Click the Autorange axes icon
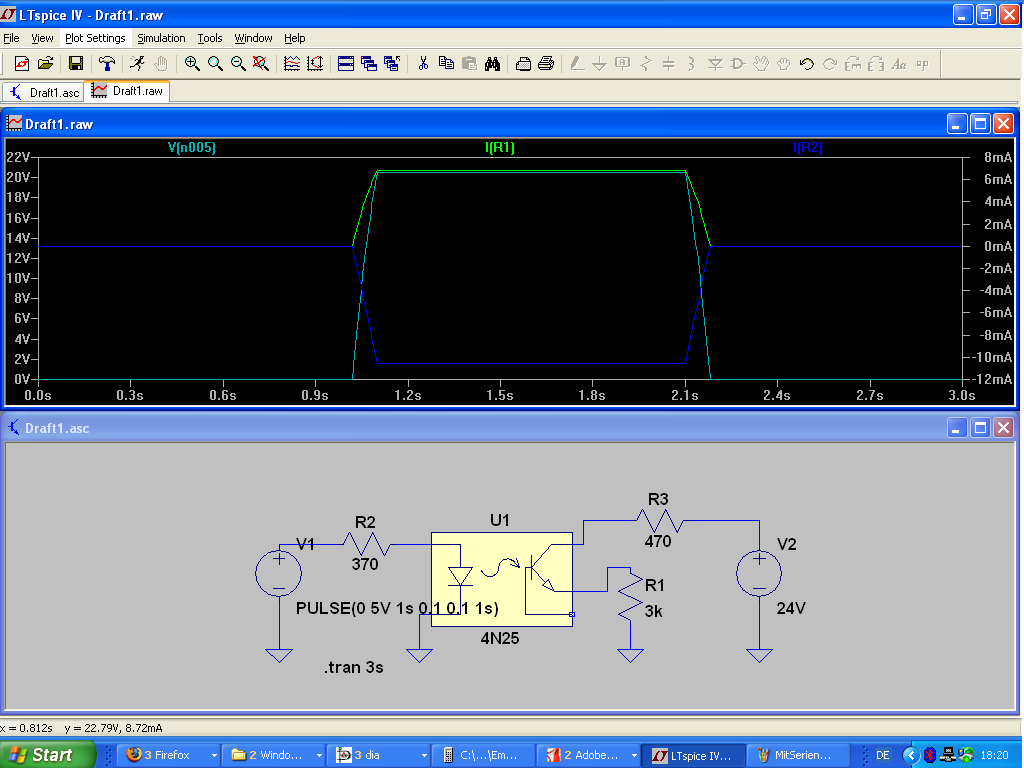 point(315,64)
